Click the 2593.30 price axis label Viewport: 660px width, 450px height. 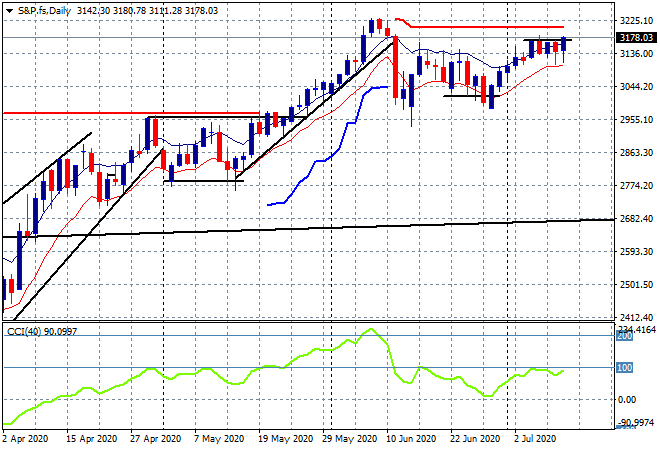click(636, 251)
